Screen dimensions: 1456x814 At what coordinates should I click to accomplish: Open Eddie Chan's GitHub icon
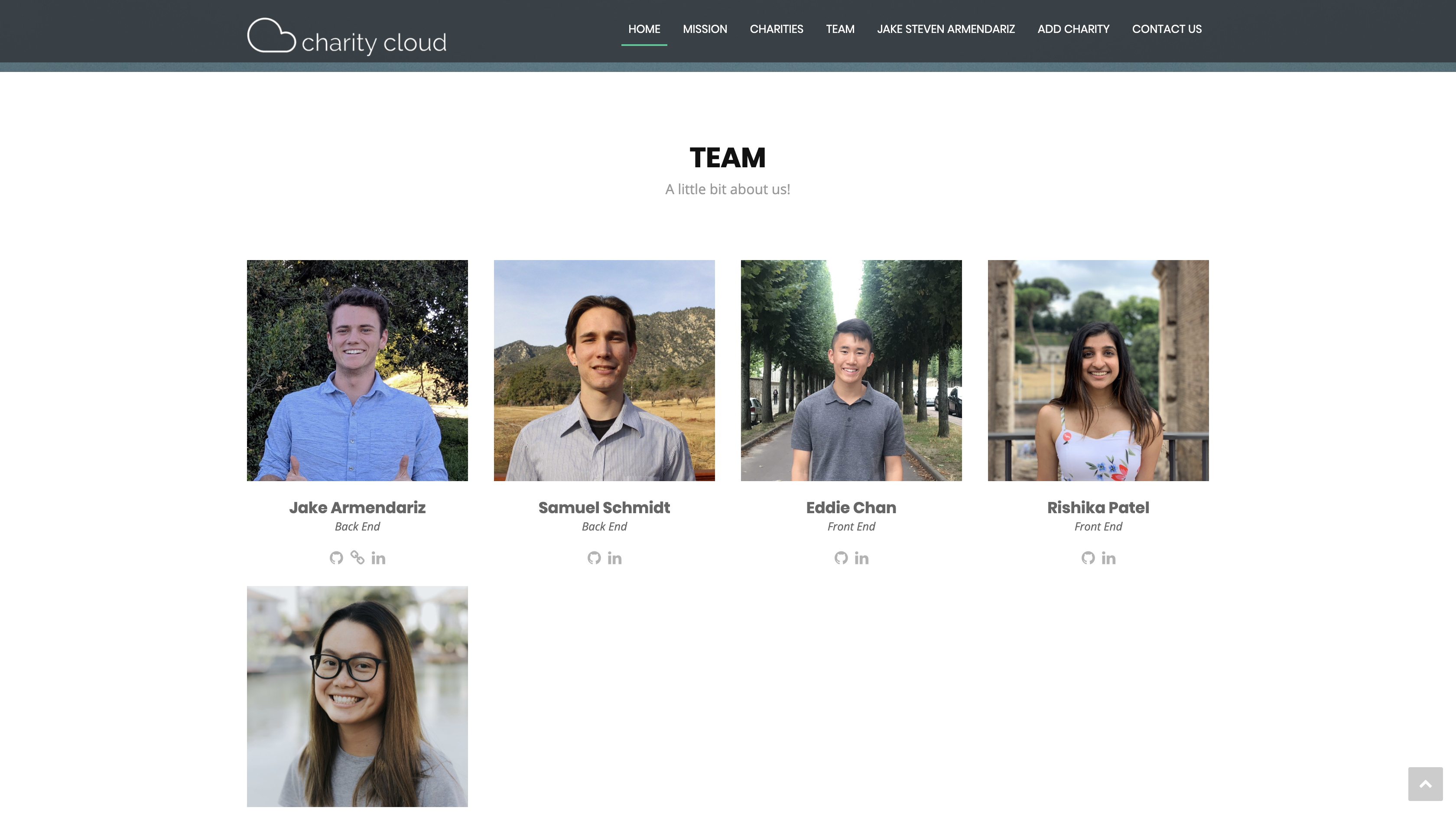coord(841,558)
